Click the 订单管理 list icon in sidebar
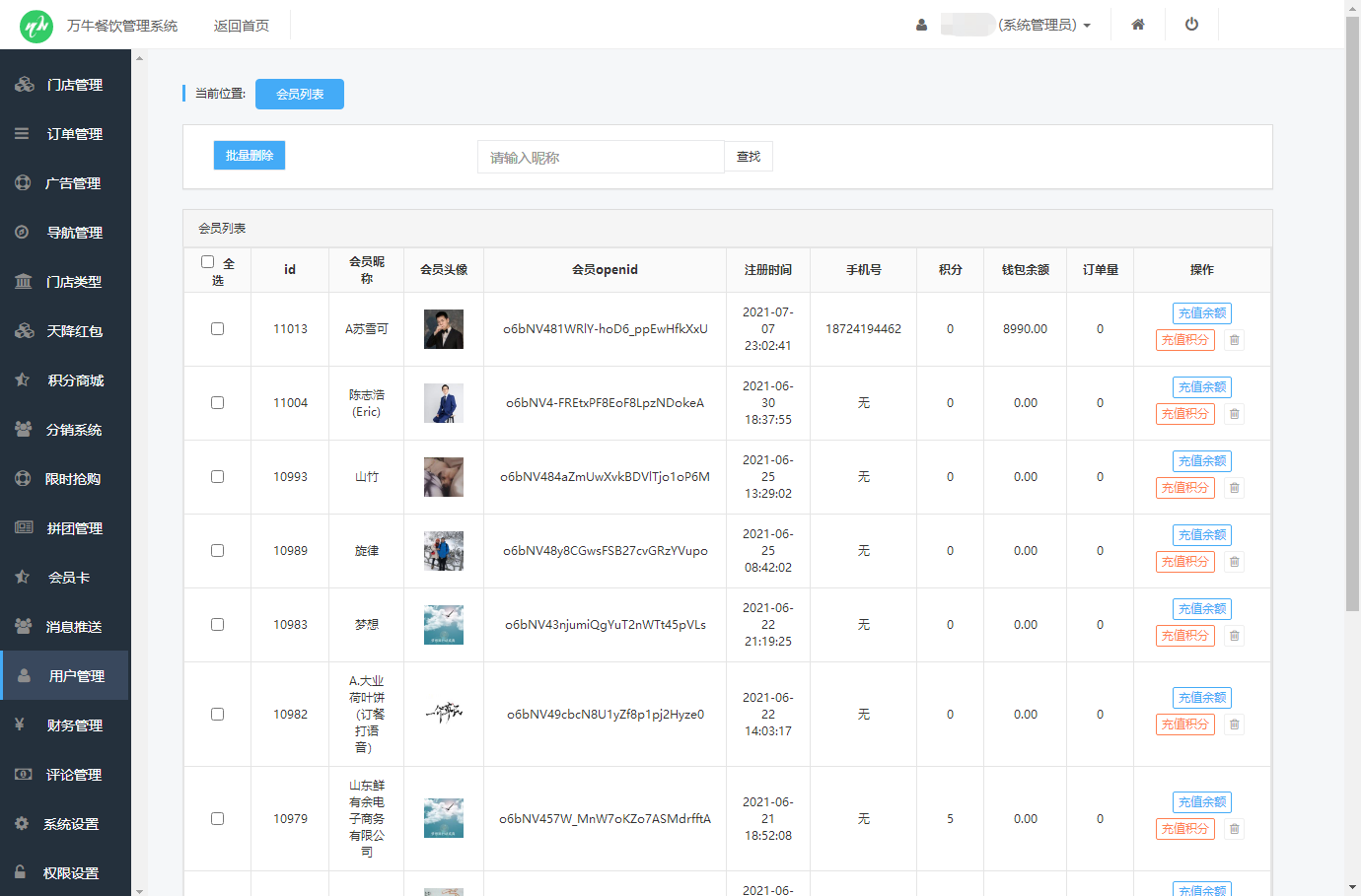The height and width of the screenshot is (896, 1361). 22,134
